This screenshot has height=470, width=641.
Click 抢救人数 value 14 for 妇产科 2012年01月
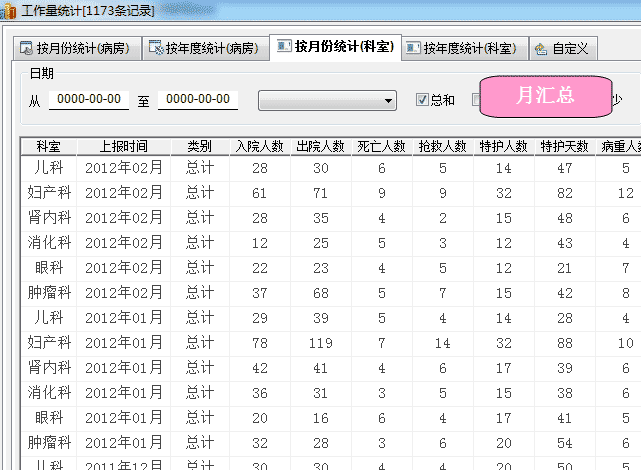443,343
